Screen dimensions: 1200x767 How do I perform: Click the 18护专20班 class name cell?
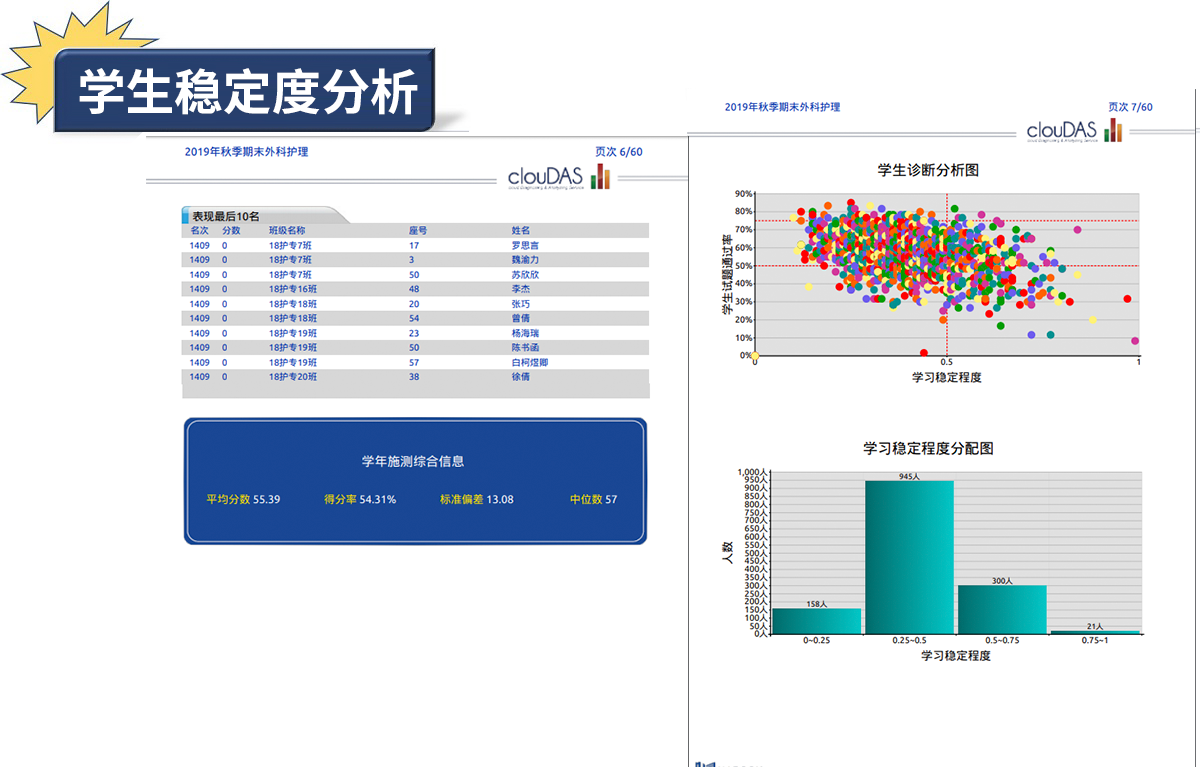[x=293, y=377]
